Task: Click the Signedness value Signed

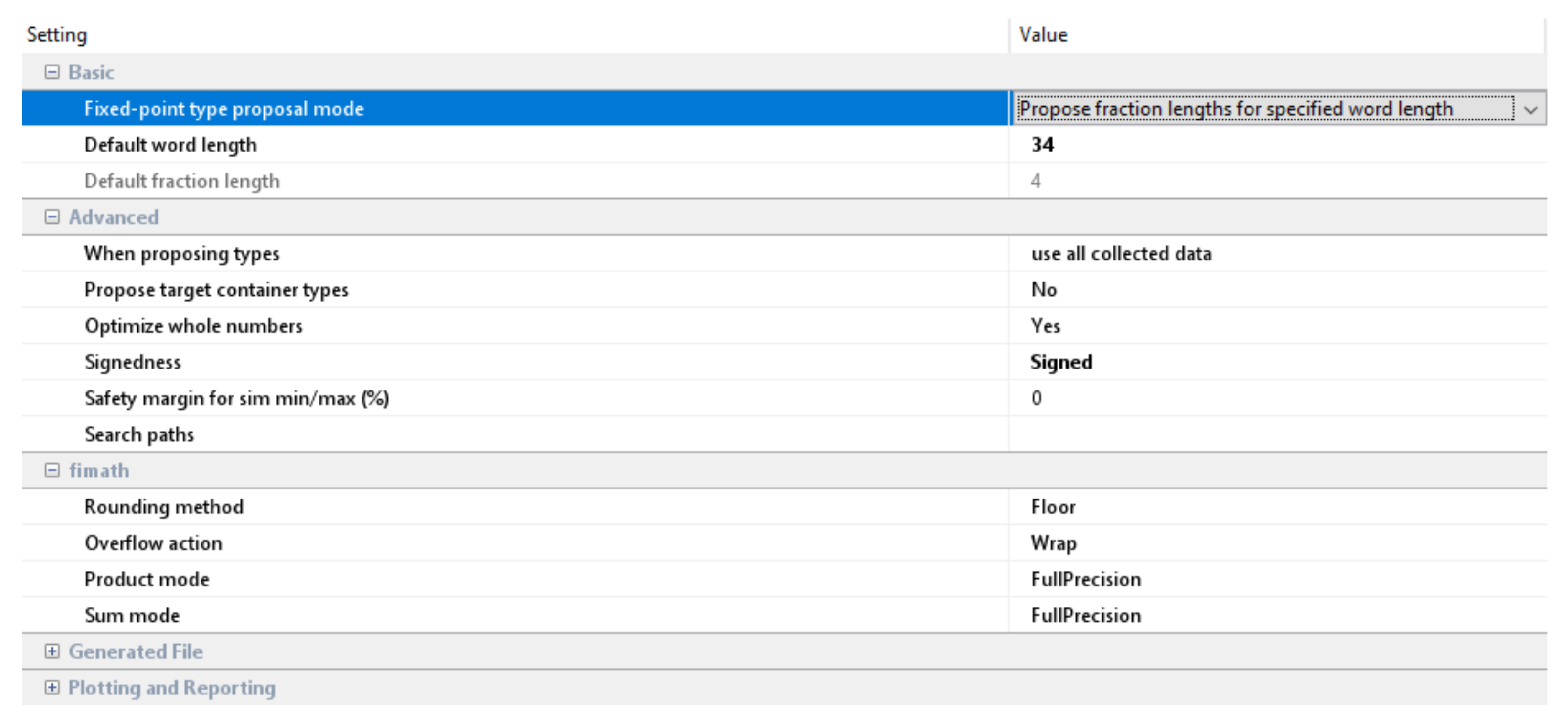Action: point(1061,362)
